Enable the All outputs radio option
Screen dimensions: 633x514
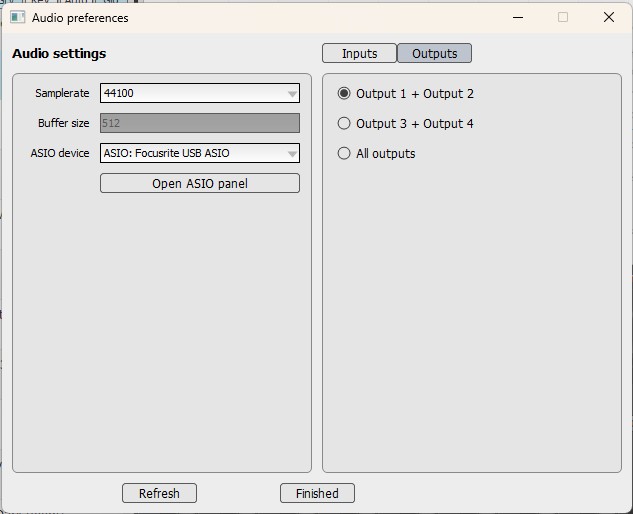point(345,154)
